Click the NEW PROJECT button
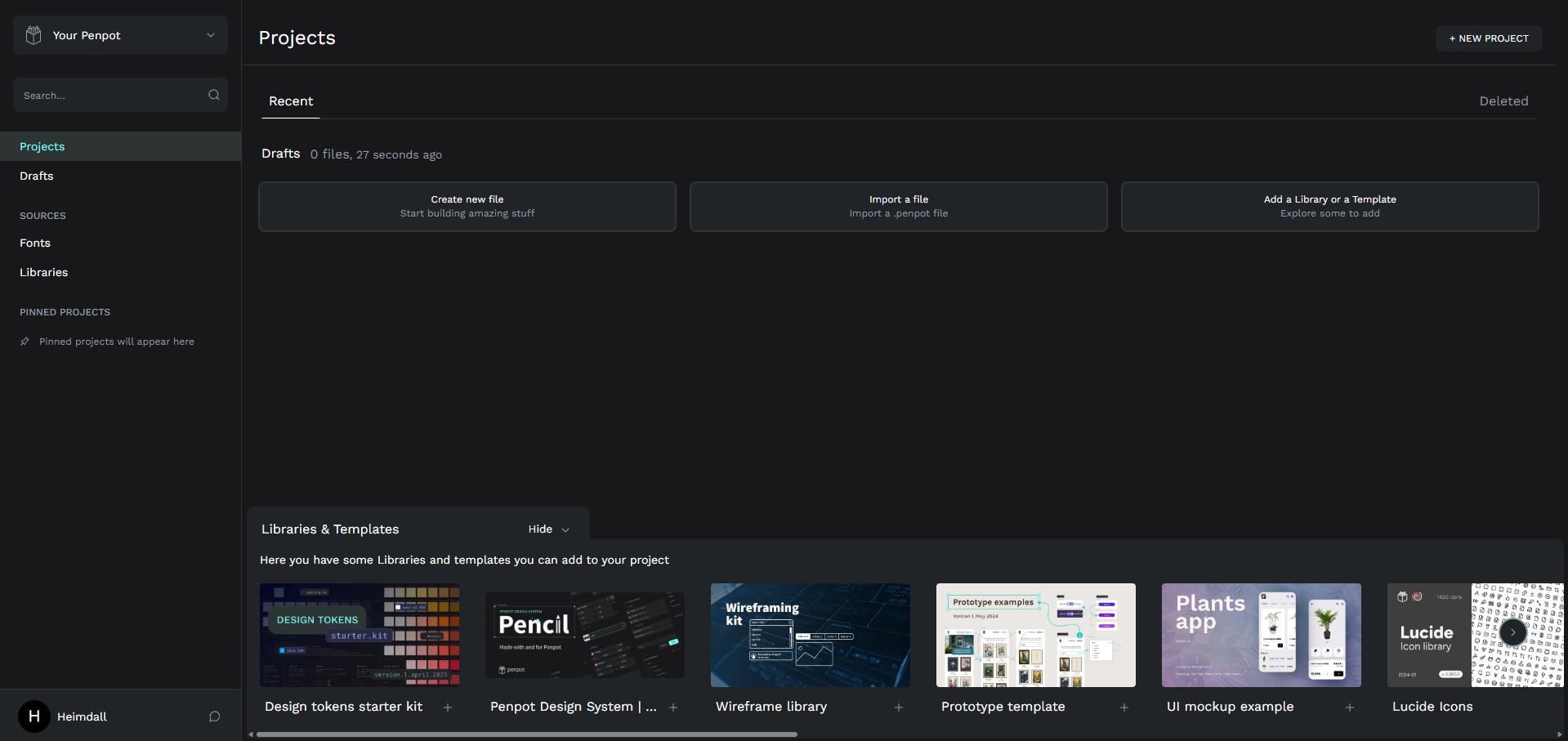Image resolution: width=1568 pixels, height=741 pixels. pyautogui.click(x=1488, y=38)
